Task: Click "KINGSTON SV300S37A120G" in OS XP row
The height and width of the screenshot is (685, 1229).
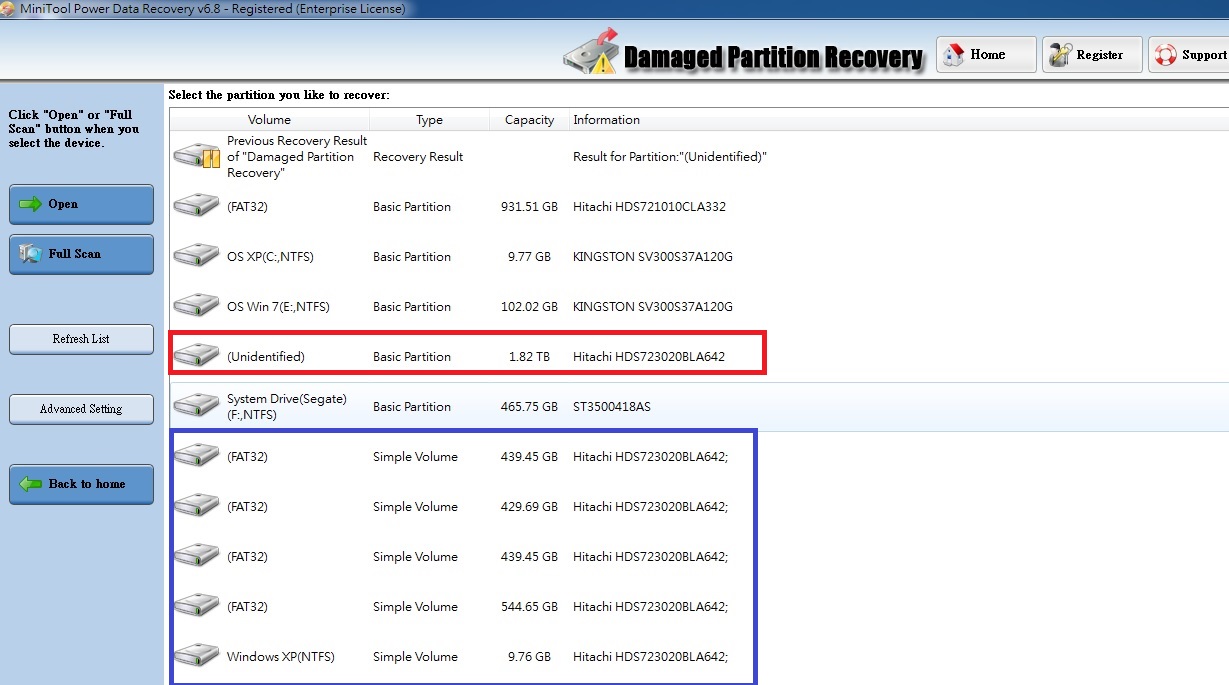Action: pos(653,257)
